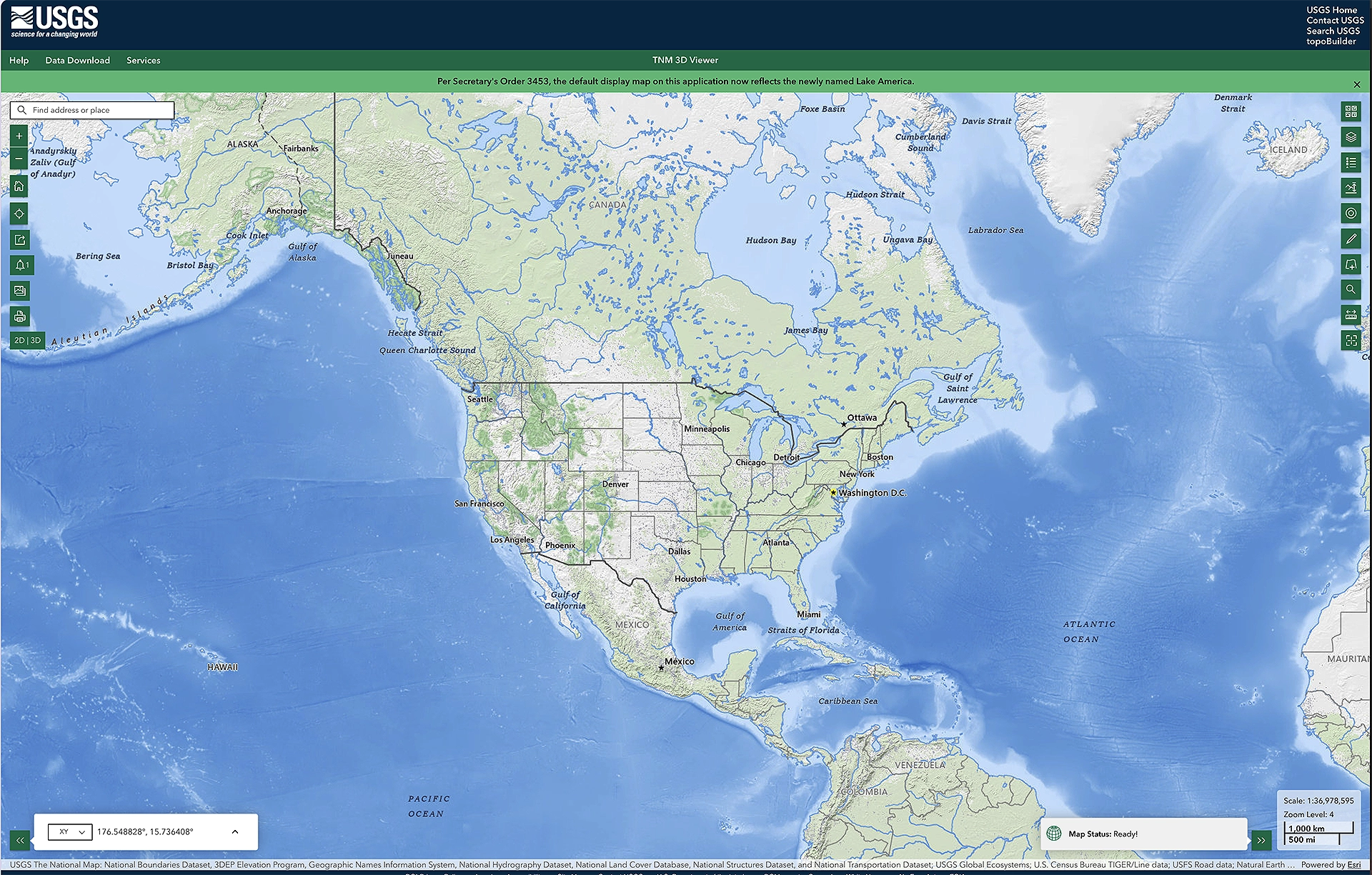The image size is (1372, 875).
Task: Dismiss the Lake America notice banner
Action: (1357, 84)
